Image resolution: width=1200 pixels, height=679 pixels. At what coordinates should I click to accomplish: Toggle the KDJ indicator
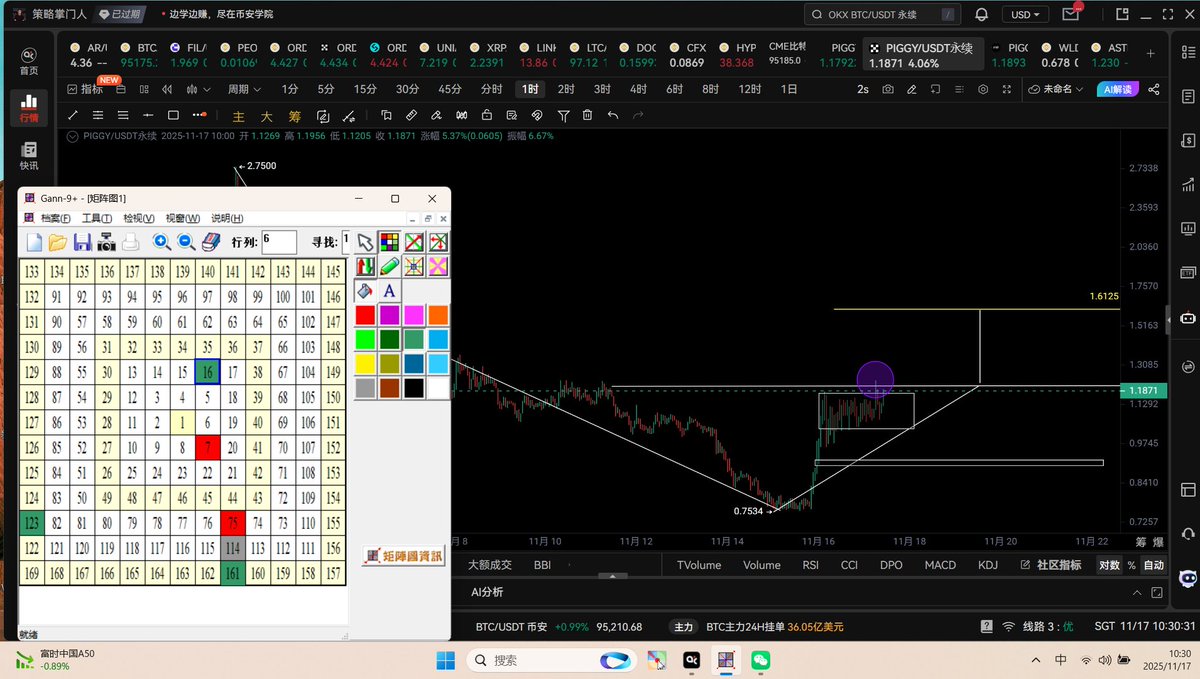point(987,565)
